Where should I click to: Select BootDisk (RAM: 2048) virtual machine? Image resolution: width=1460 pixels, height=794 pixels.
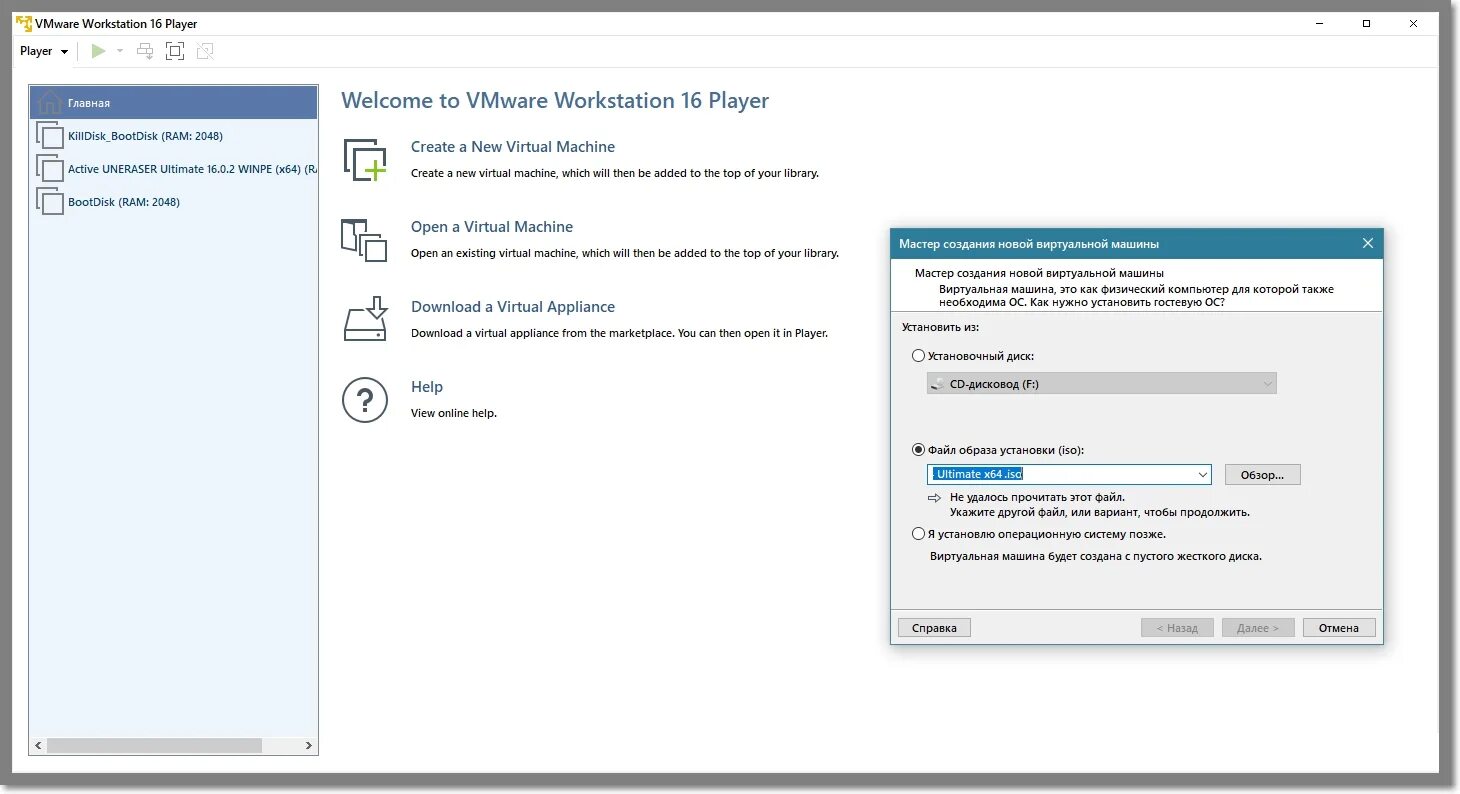[174, 202]
